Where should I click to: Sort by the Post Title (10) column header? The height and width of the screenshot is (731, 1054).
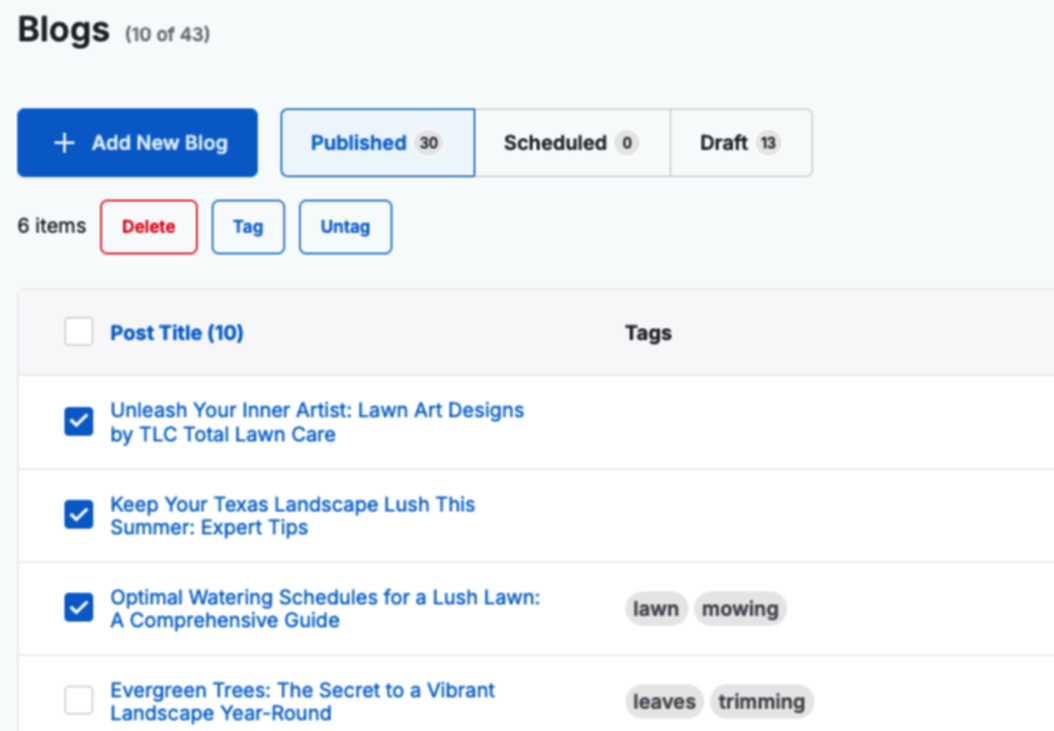[177, 333]
